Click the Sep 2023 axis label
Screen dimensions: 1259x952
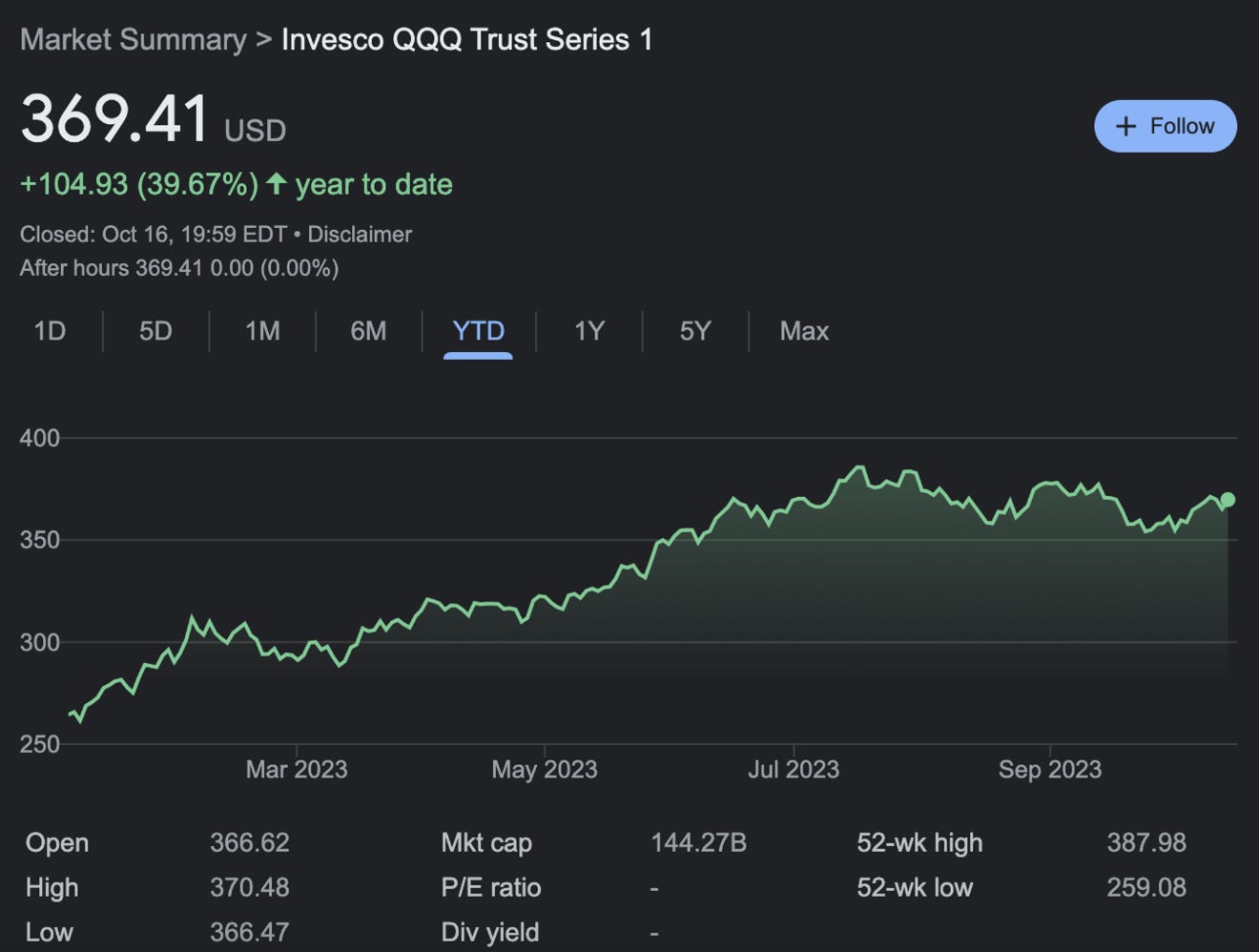tap(1050, 770)
